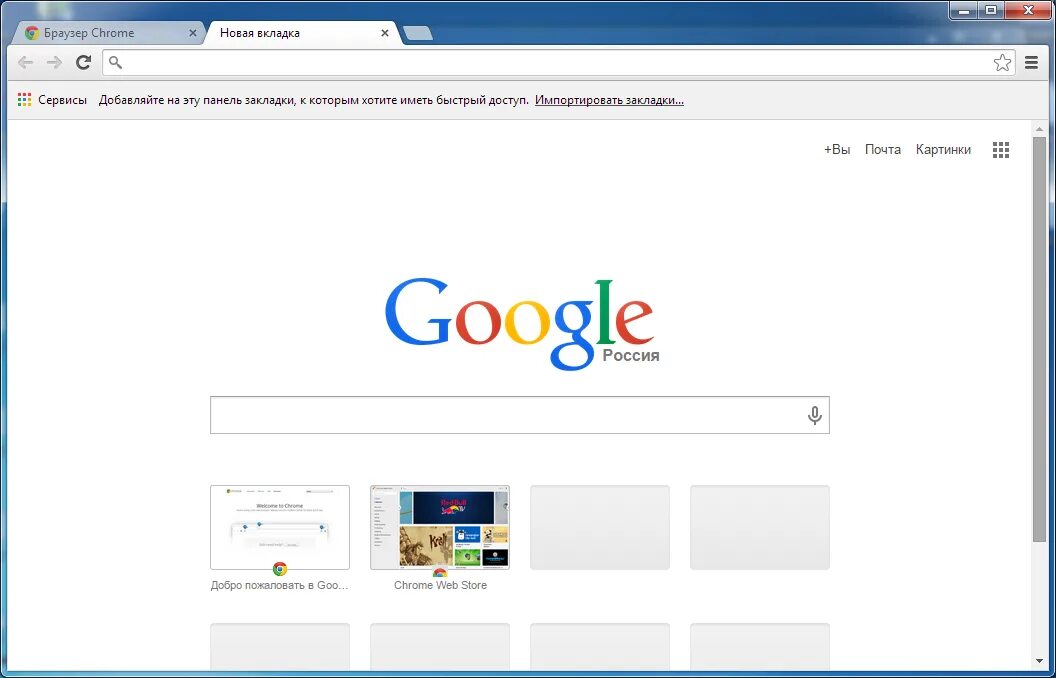
Task: Minimize the Chrome window
Action: click(x=964, y=10)
